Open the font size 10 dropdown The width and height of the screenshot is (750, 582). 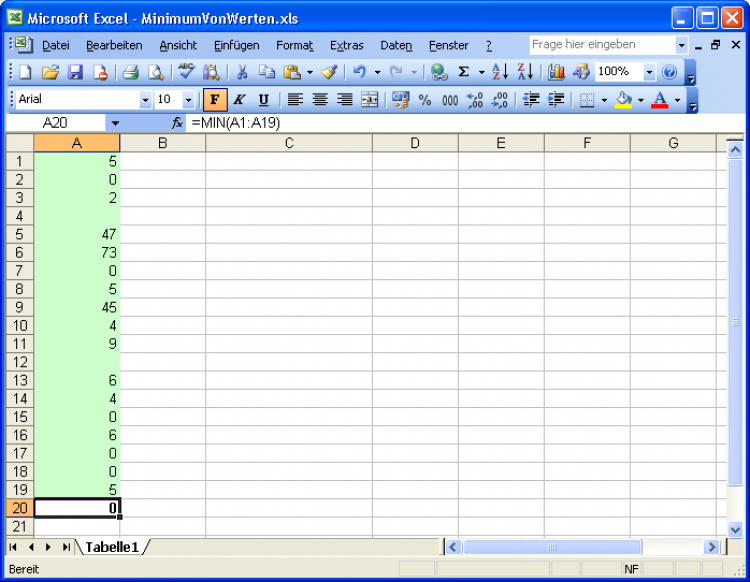click(x=188, y=100)
